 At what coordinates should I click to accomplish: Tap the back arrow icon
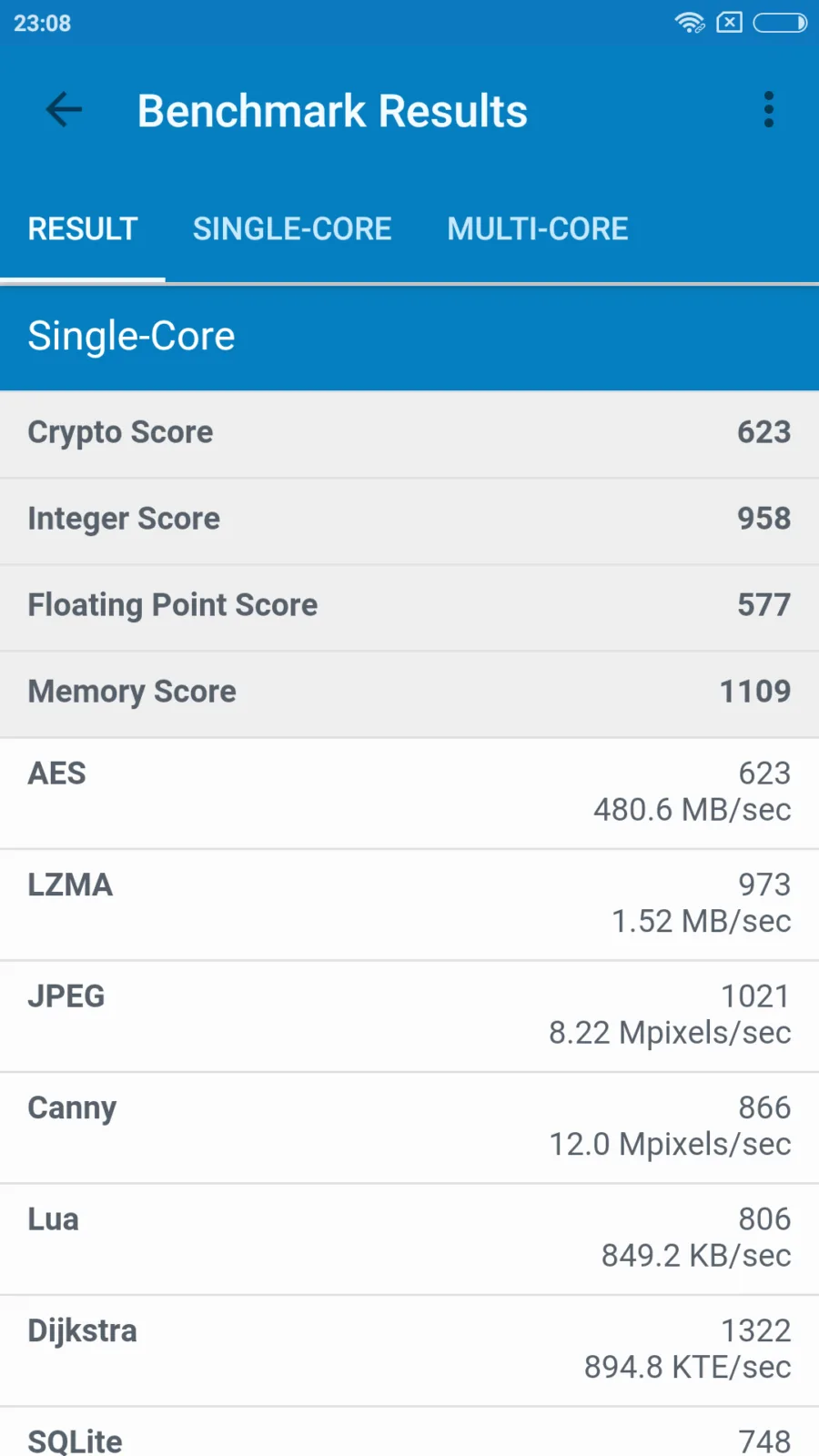tap(64, 110)
